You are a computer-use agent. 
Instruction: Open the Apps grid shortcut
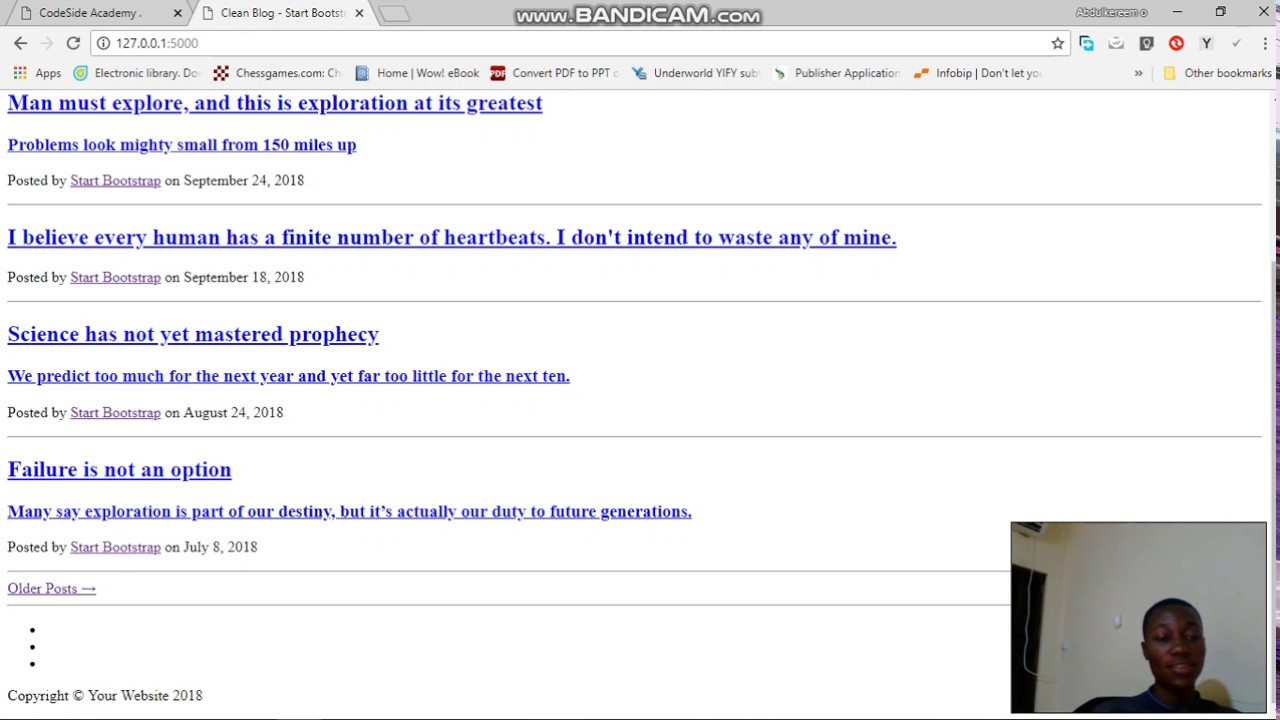(37, 73)
